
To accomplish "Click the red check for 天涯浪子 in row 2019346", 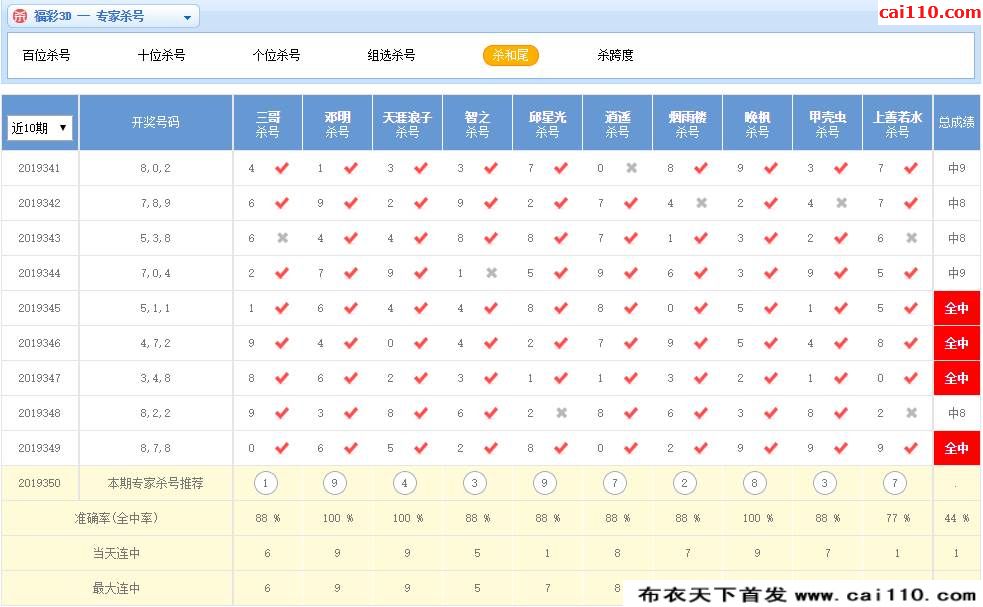I will tap(421, 343).
